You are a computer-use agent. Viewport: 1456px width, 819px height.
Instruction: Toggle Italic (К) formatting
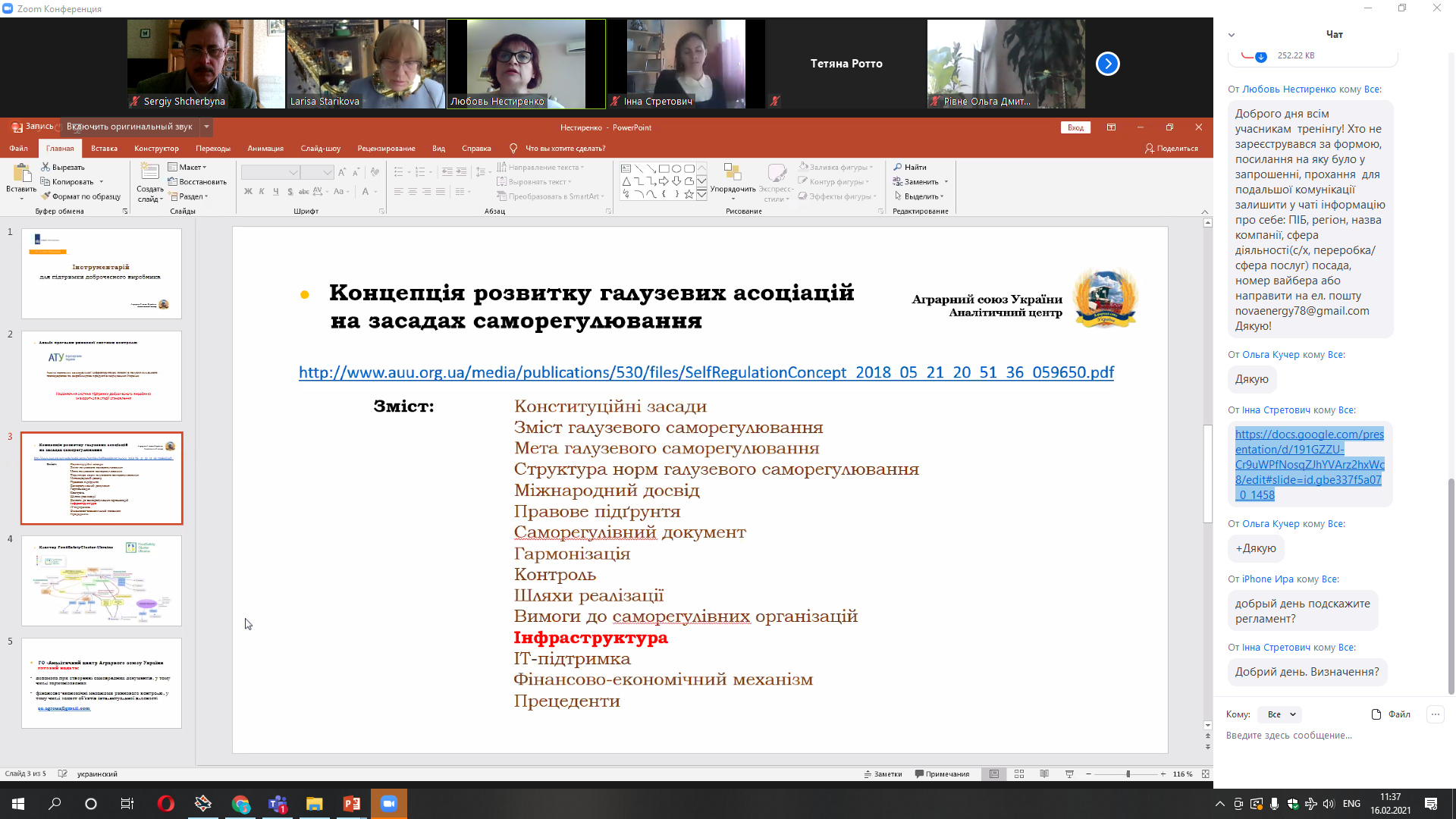click(262, 192)
